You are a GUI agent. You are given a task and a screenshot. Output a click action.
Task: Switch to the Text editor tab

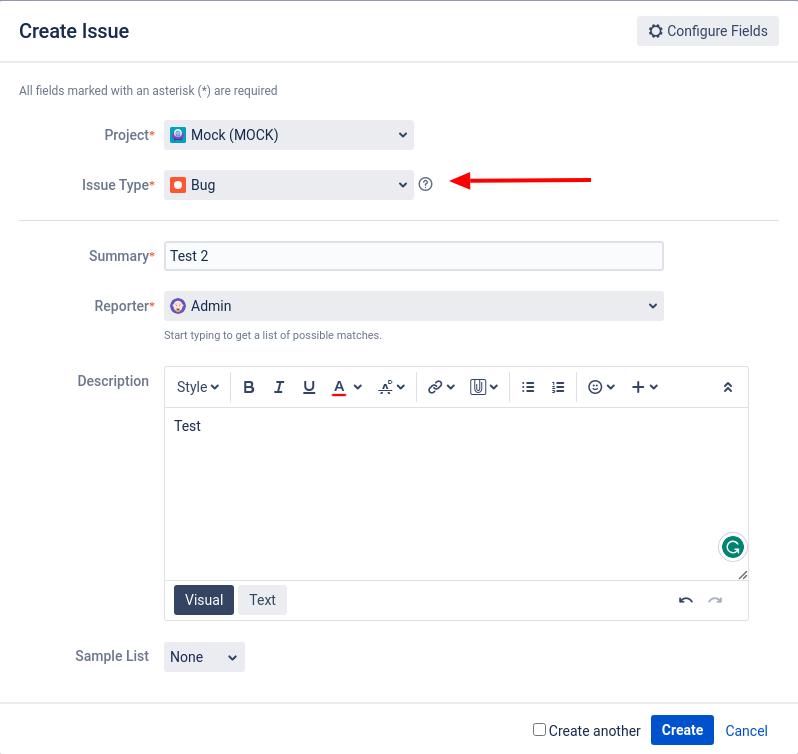(x=262, y=600)
